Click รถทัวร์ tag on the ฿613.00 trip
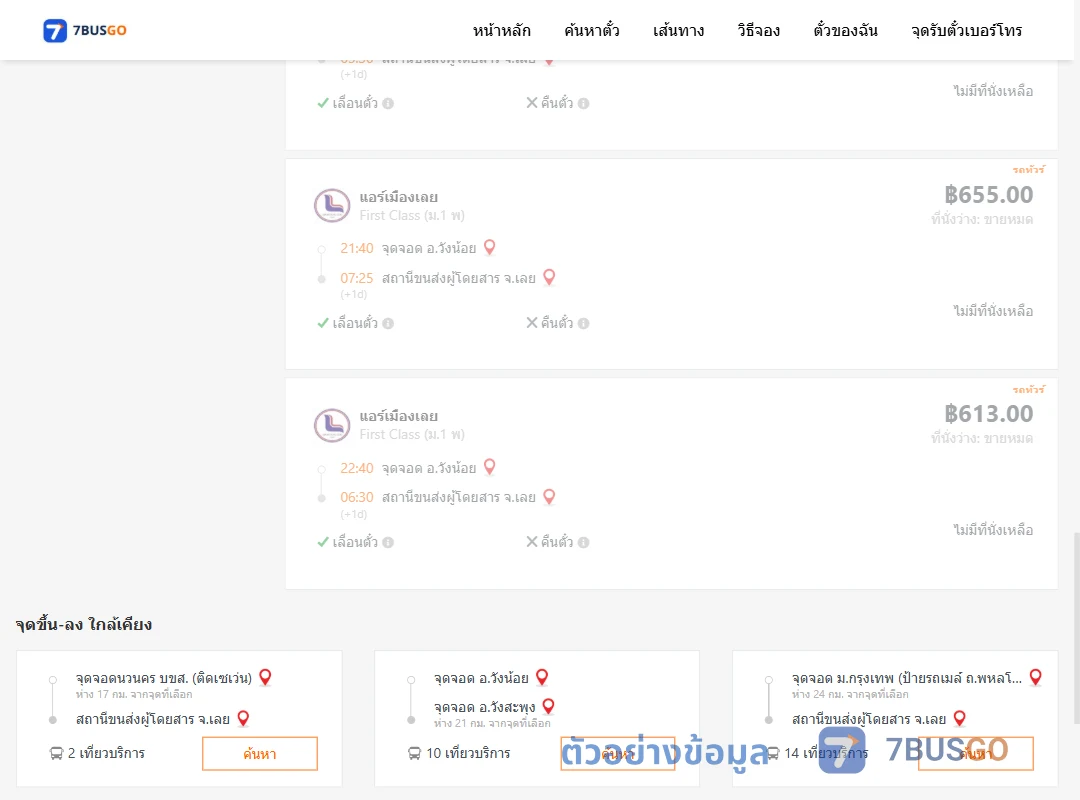The width and height of the screenshot is (1080, 800). click(x=1028, y=389)
